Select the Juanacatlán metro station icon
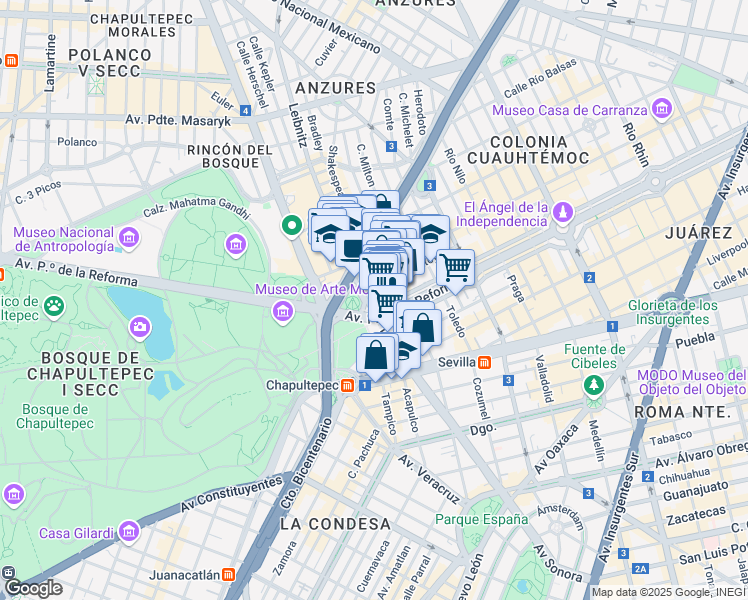This screenshot has height=600, width=748. coord(229,575)
